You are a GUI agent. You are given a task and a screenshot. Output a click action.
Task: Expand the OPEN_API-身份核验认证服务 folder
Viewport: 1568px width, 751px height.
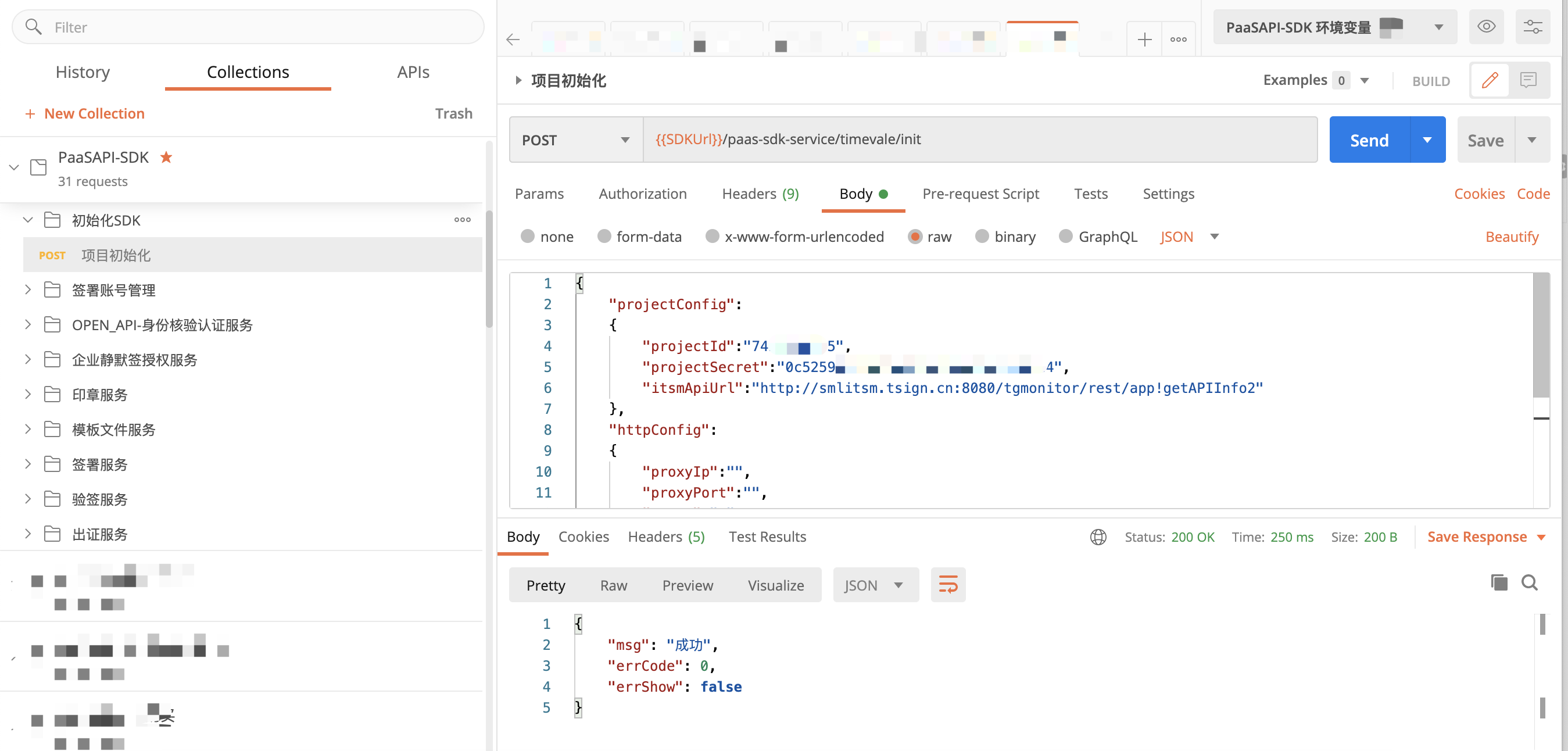(27, 324)
